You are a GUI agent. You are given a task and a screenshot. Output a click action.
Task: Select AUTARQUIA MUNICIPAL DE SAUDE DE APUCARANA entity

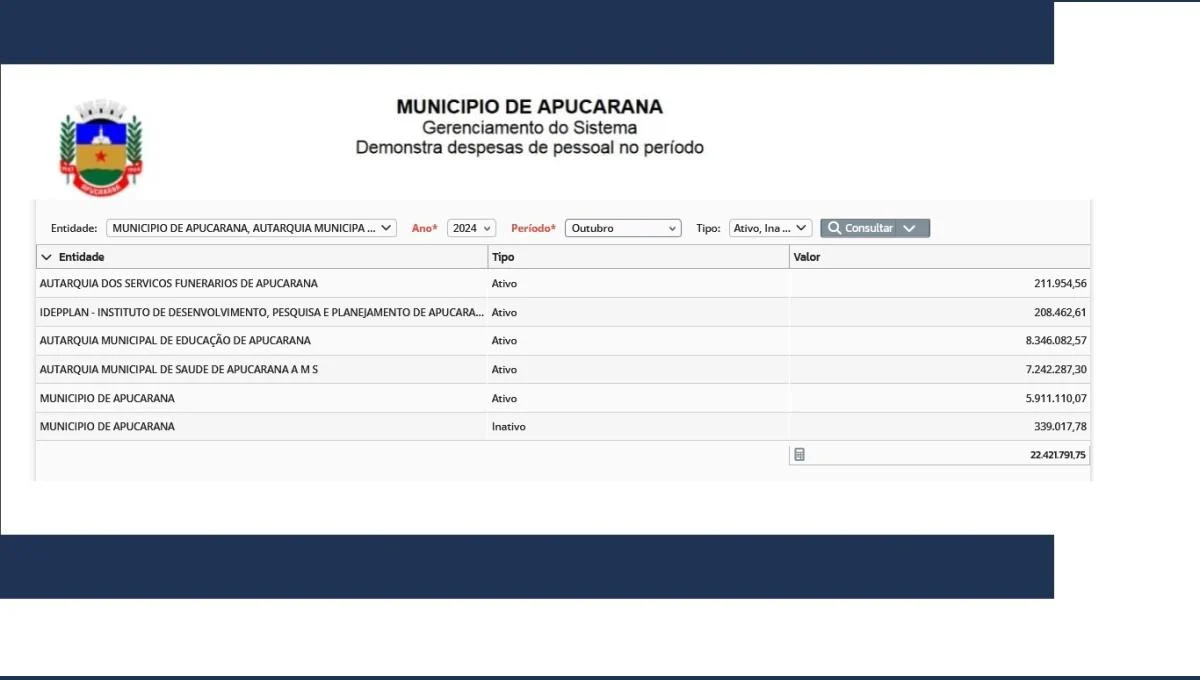tap(179, 369)
